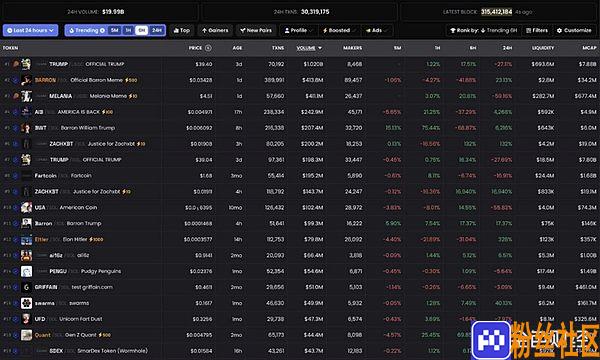The image size is (600, 360).
Task: Select the 24H trending timeframe
Action: point(157,30)
